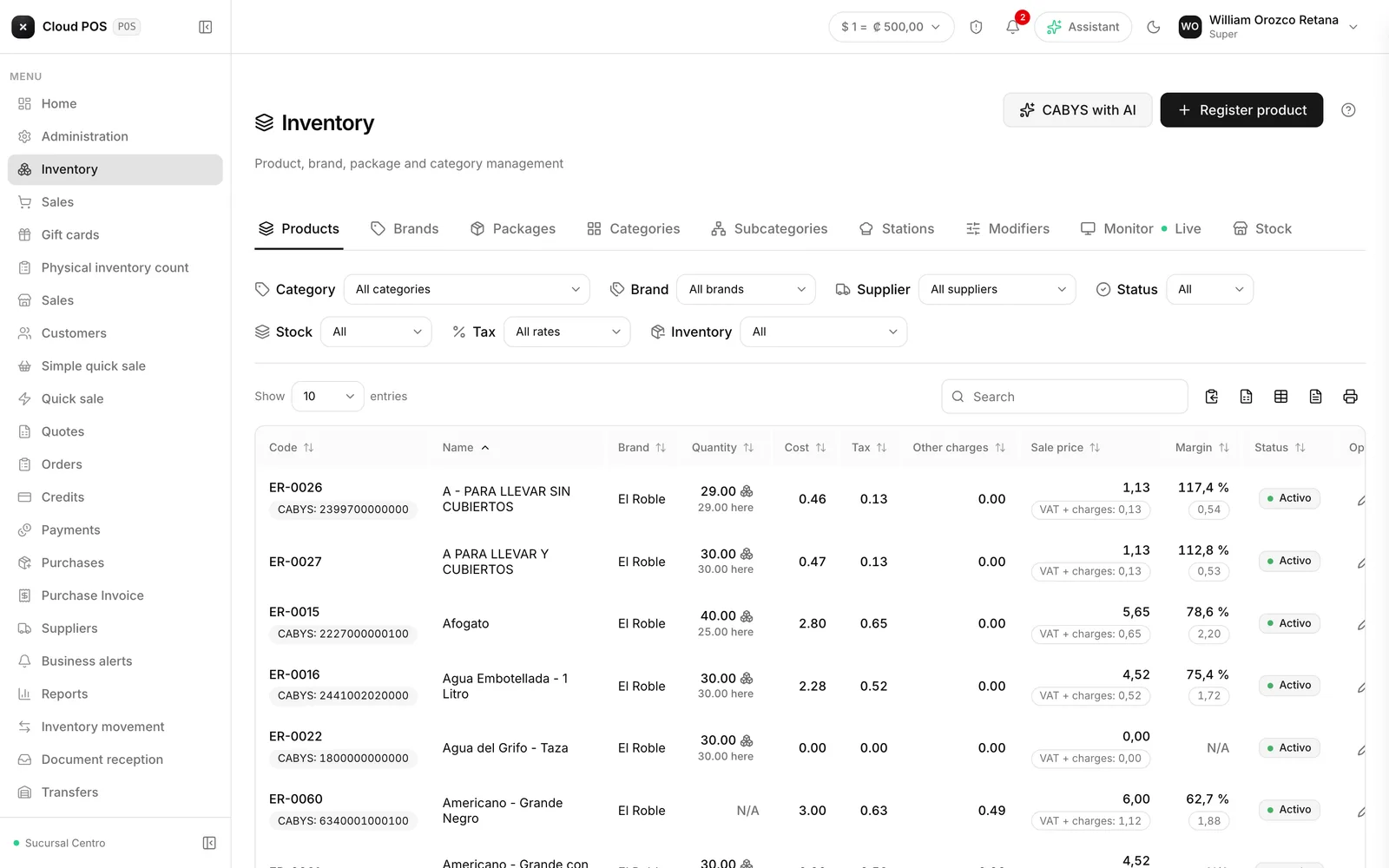Click Activo status badge for Afogato
The height and width of the screenshot is (868, 1389).
1289,623
